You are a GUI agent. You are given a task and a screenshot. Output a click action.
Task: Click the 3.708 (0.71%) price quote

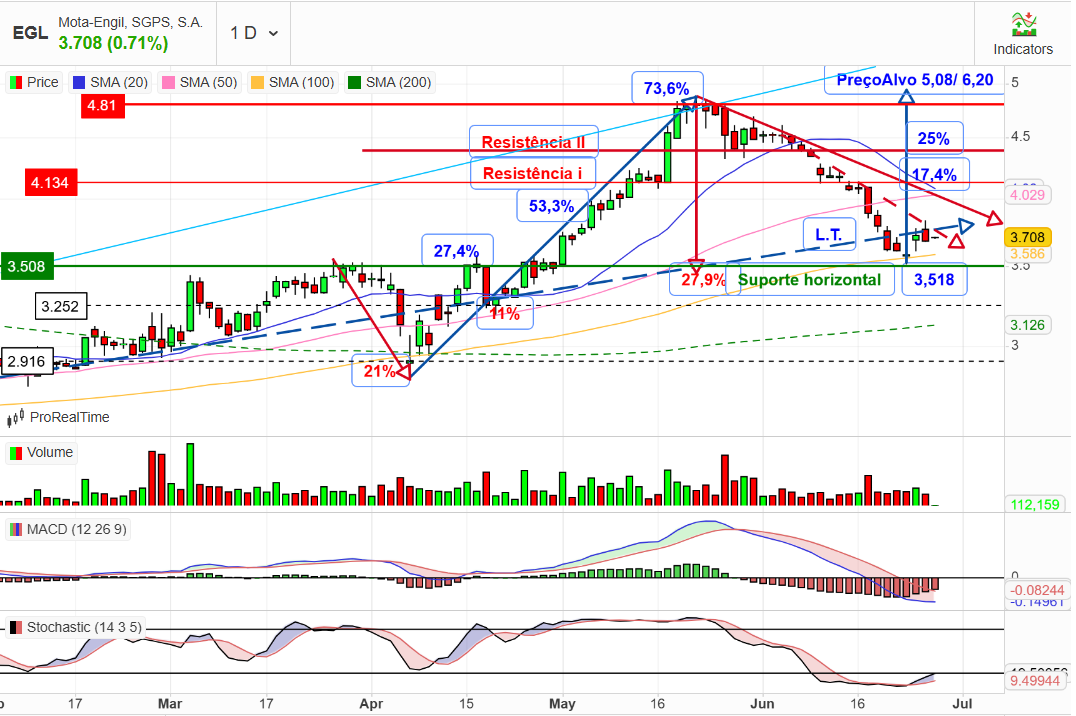coord(113,43)
